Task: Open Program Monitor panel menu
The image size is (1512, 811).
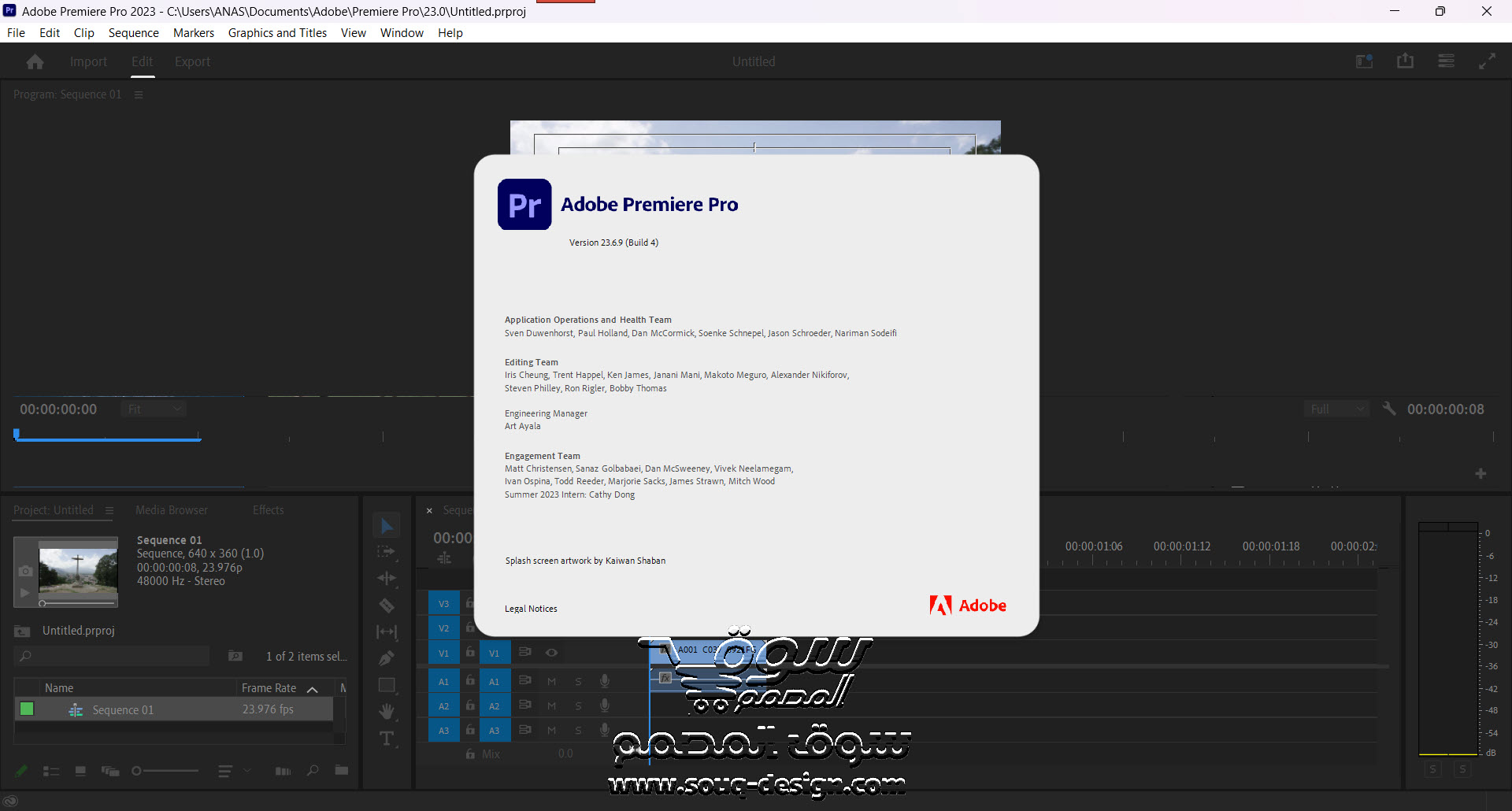Action: (139, 94)
